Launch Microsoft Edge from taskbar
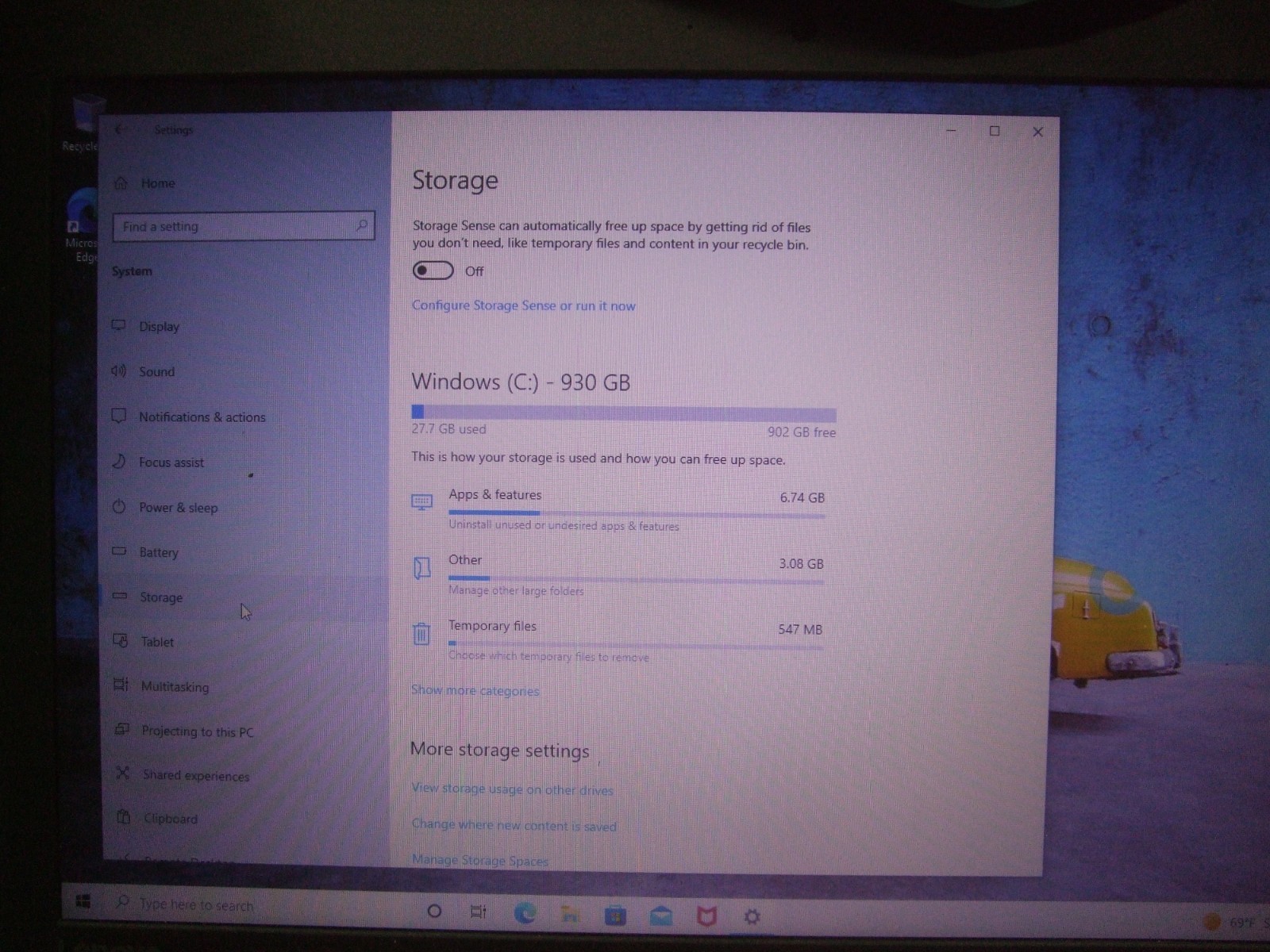Viewport: 1270px width, 952px height. click(x=525, y=914)
